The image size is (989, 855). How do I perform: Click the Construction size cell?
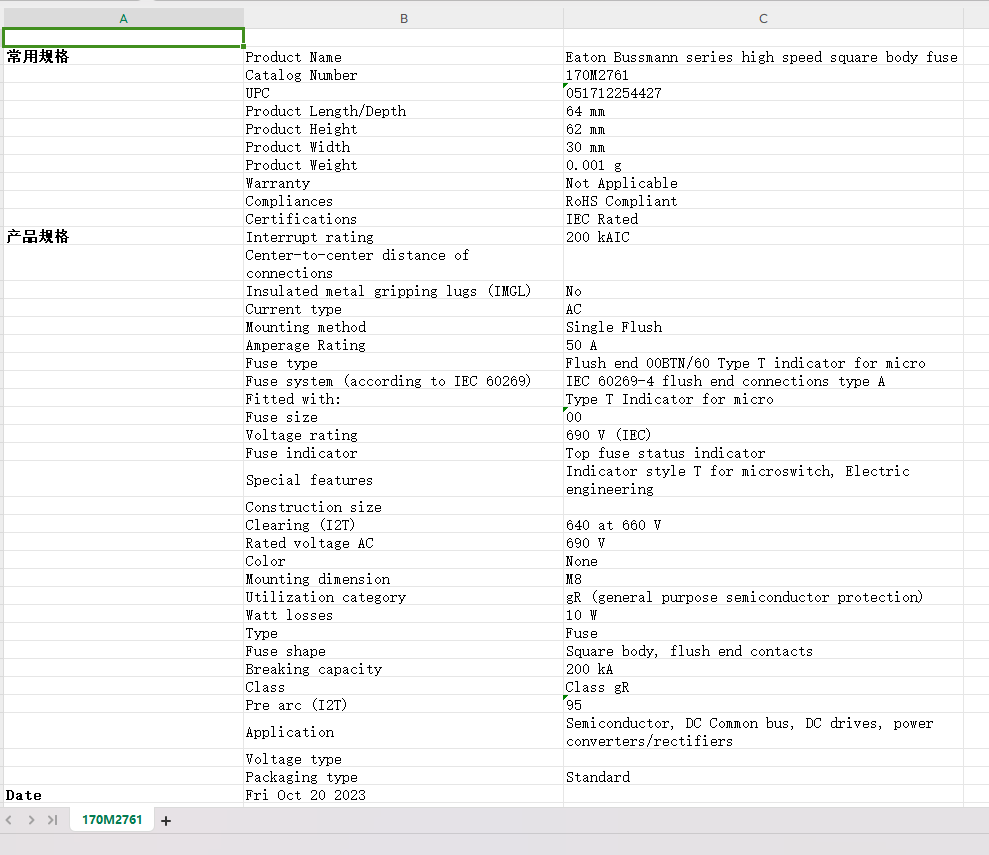(x=404, y=507)
